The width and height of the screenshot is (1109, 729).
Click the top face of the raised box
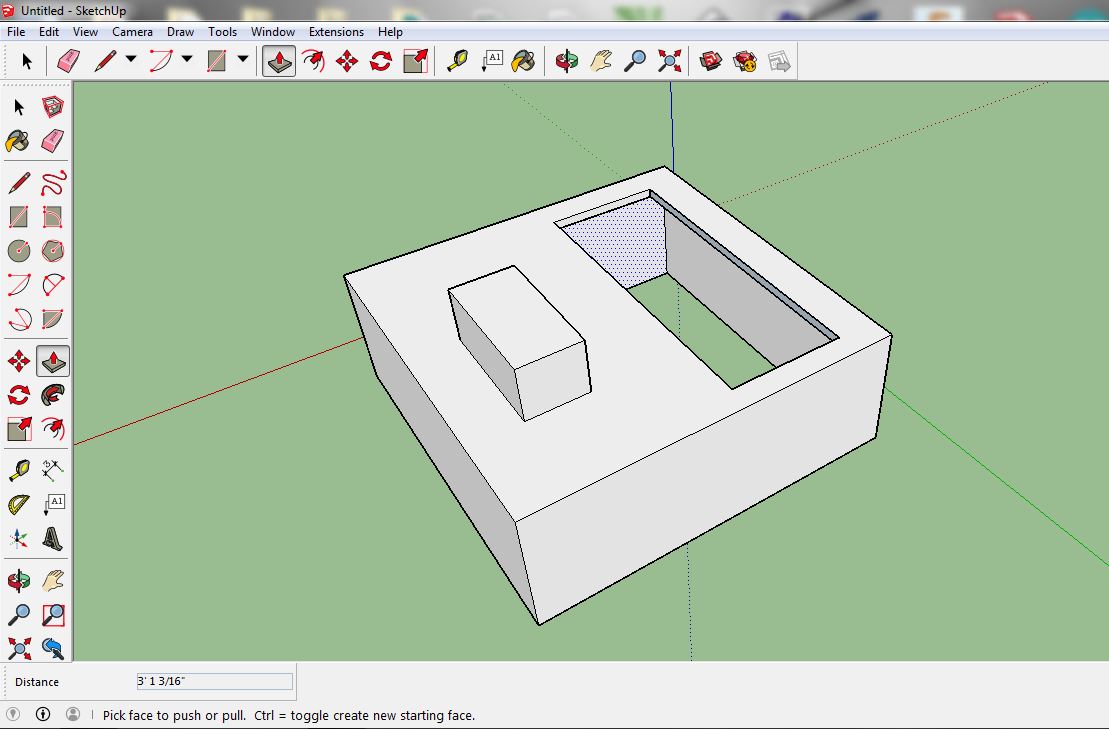pyautogui.click(x=517, y=316)
